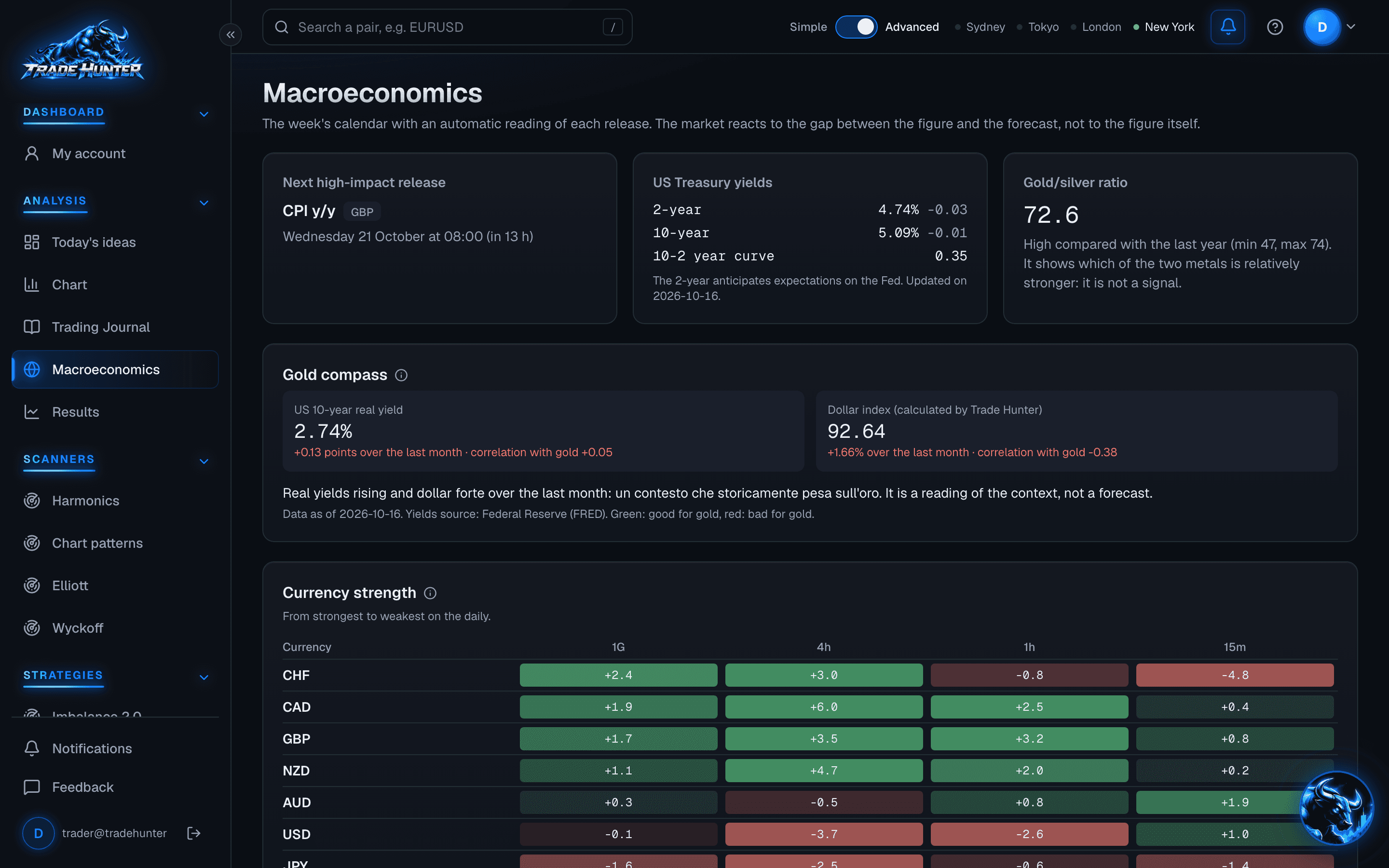Image resolution: width=1389 pixels, height=868 pixels.
Task: Open notifications bell in top bar
Action: 1228,27
